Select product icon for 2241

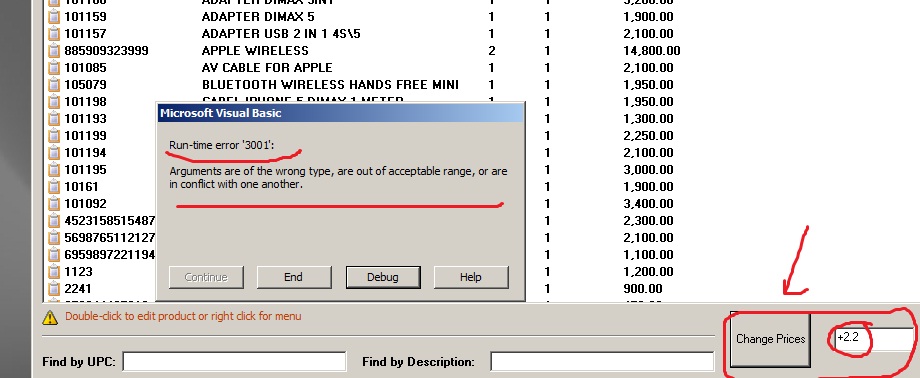coord(54,289)
